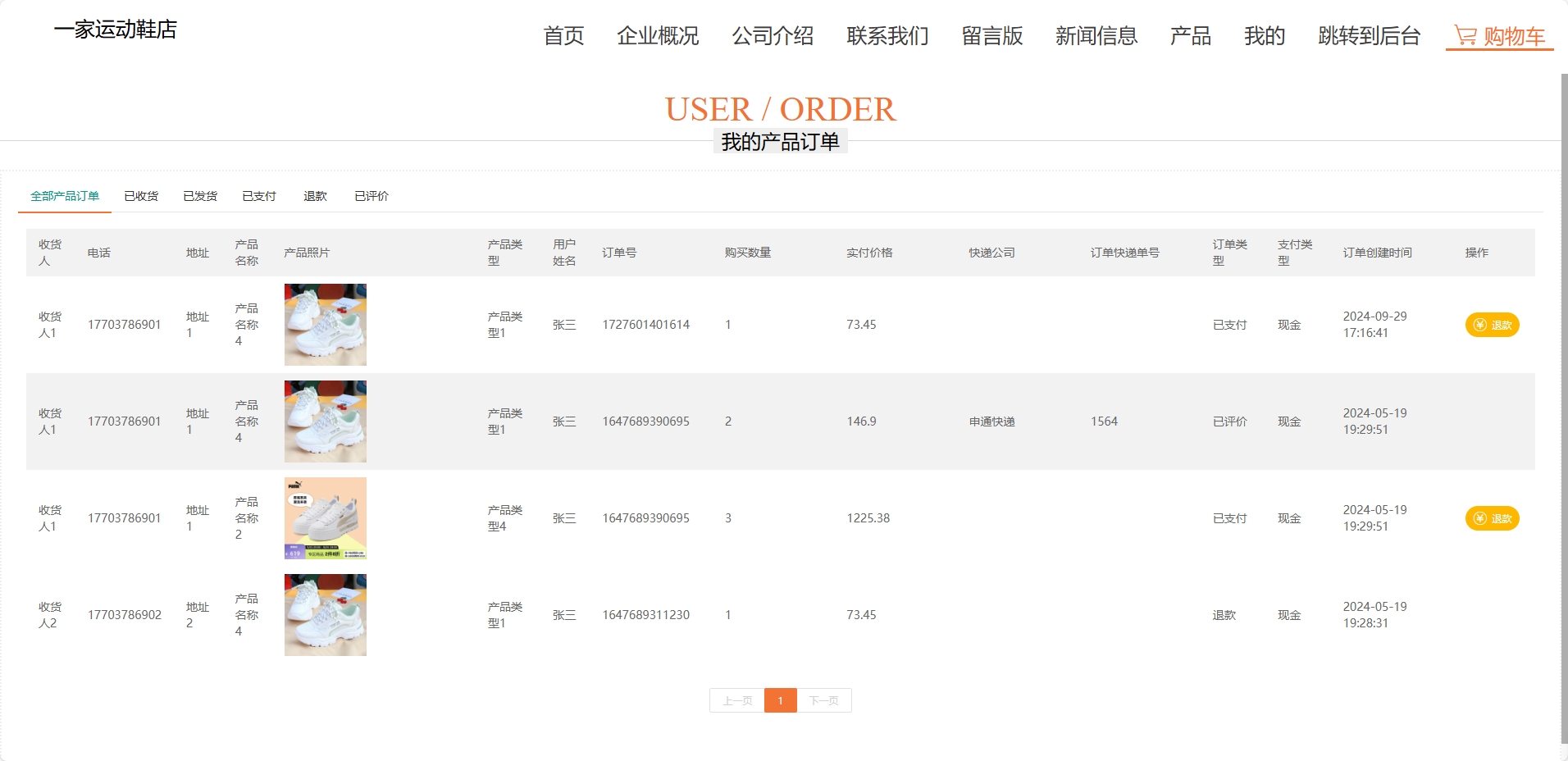Select the 全部产品订单 tab
Viewport: 1568px width, 761px height.
pos(65,196)
